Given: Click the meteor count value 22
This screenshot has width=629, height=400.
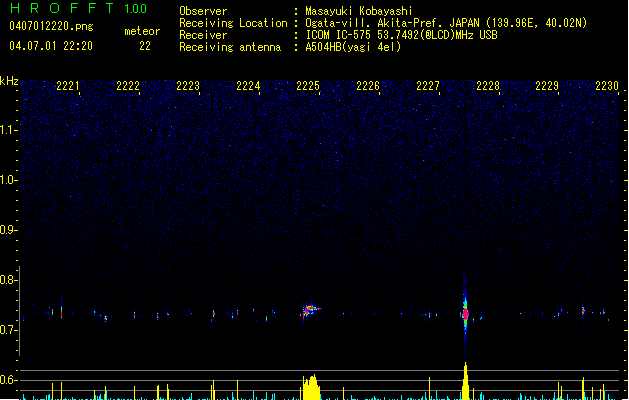Looking at the screenshot, I should [x=145, y=46].
